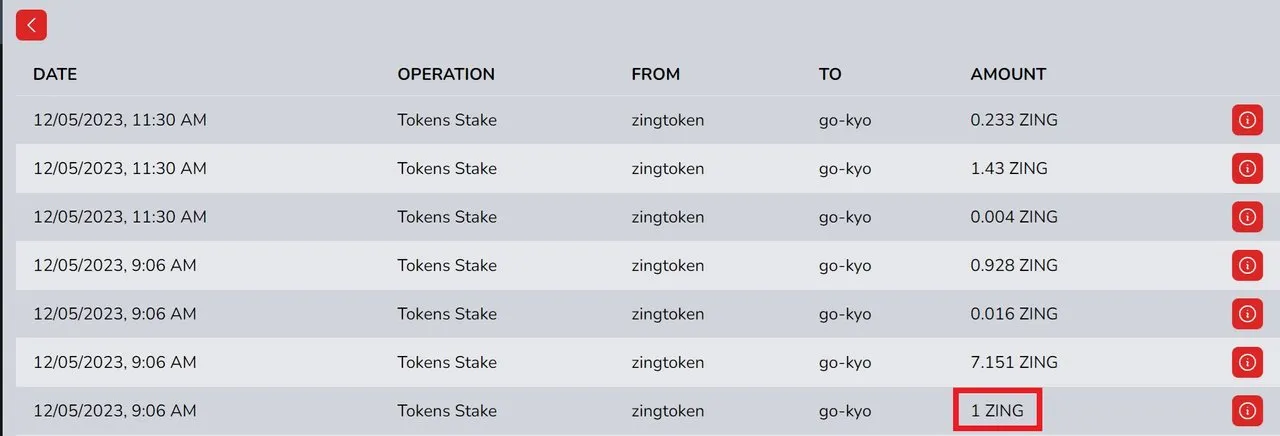Screen dimensions: 1280x436
Task: Open info for the 0.004 ZING transaction
Action: click(1246, 217)
